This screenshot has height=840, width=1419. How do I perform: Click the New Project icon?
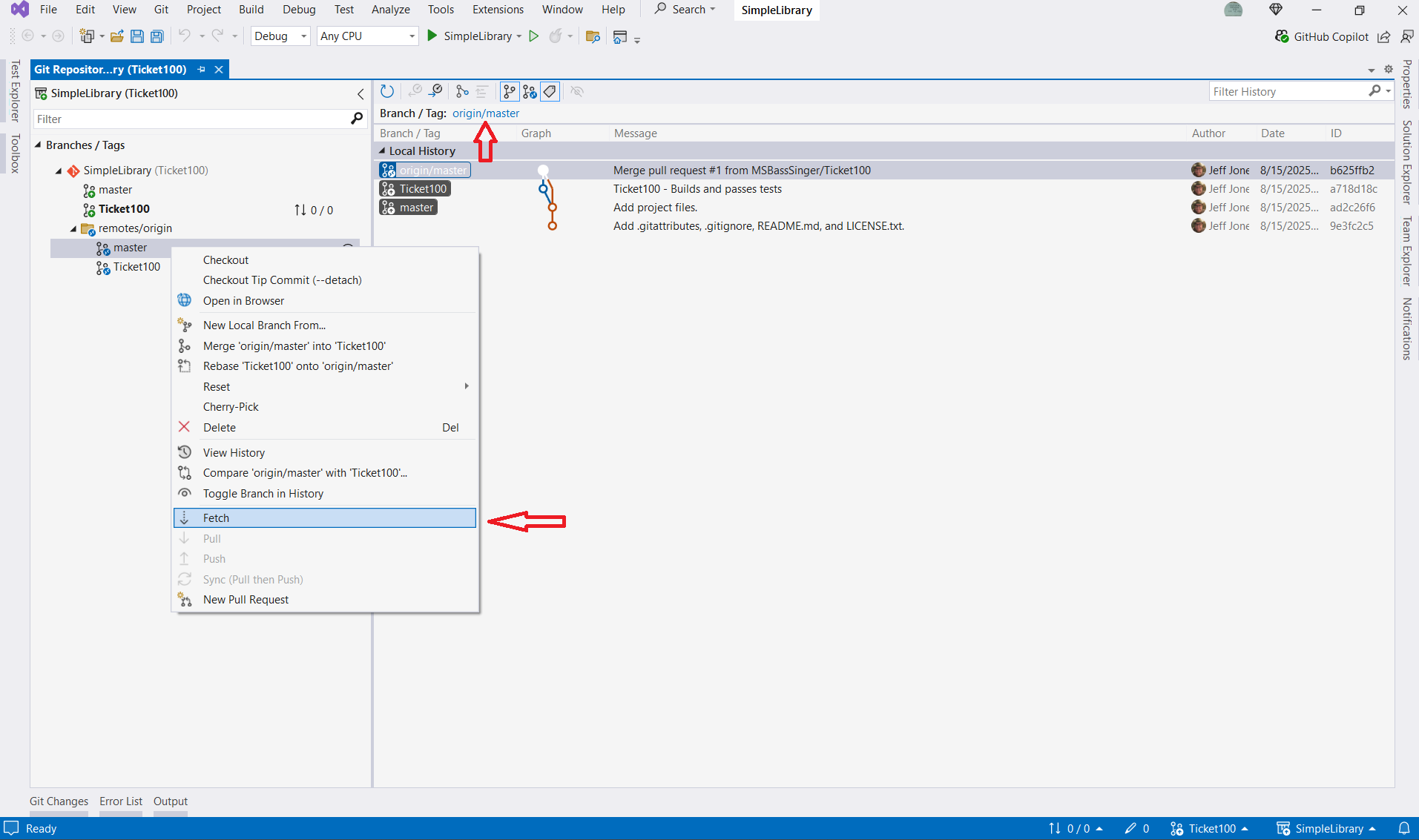[87, 36]
